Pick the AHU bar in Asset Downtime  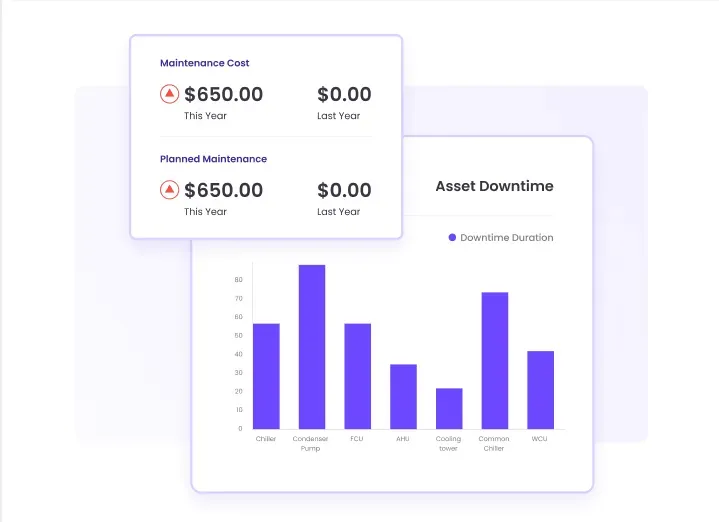click(403, 396)
